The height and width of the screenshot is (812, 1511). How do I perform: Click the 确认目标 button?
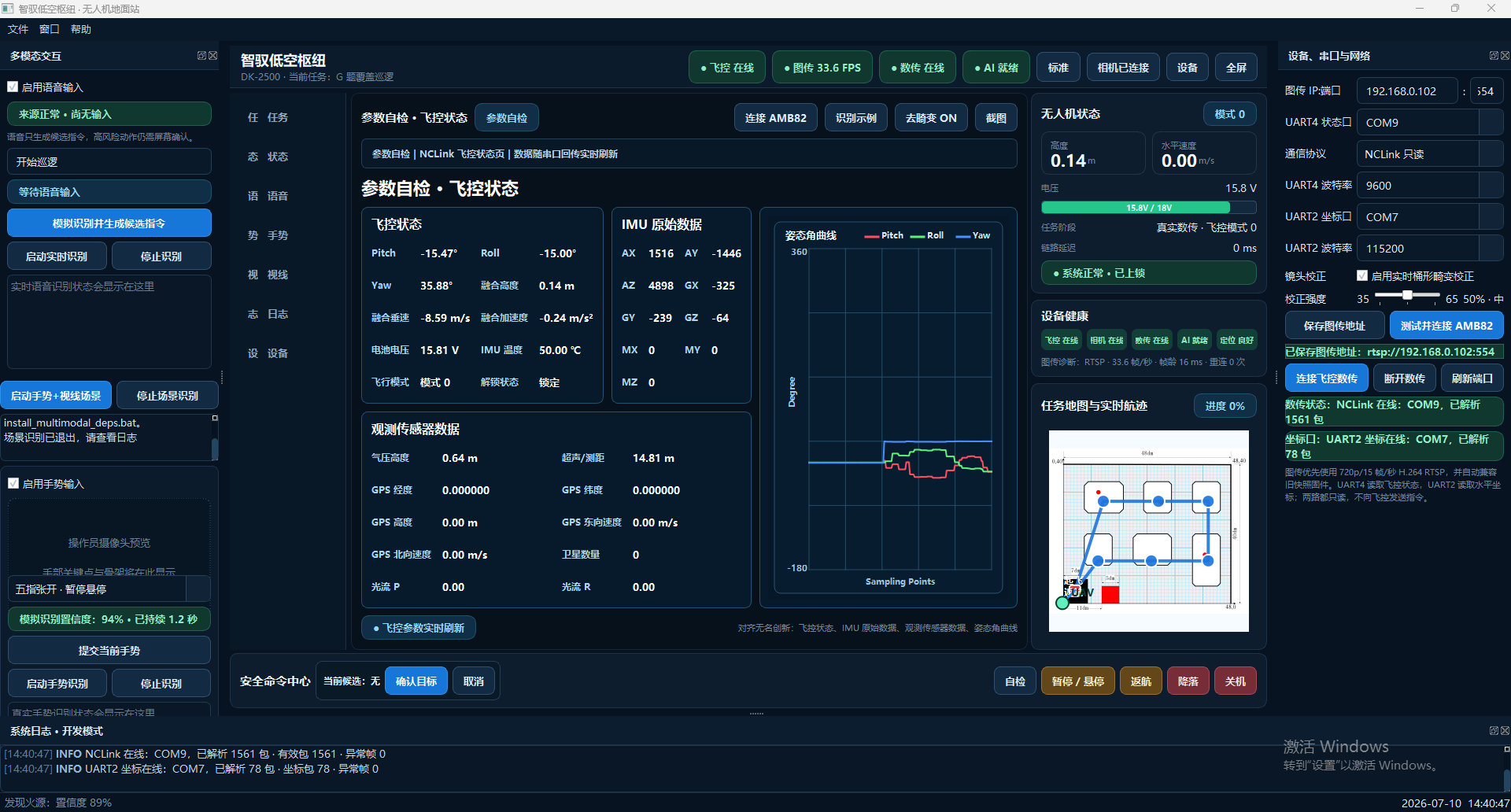(x=416, y=681)
